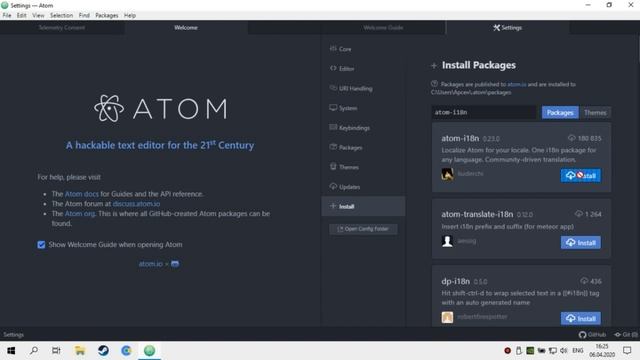640x360 pixels.
Task: Open Themes section in settings sidebar
Action: pyautogui.click(x=364, y=167)
